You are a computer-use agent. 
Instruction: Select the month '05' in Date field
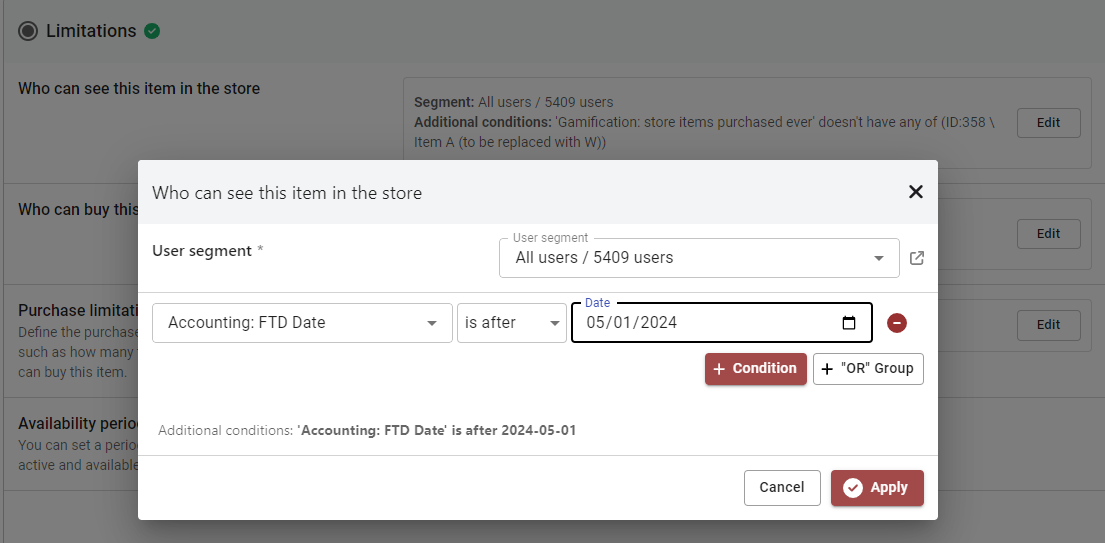(597, 323)
